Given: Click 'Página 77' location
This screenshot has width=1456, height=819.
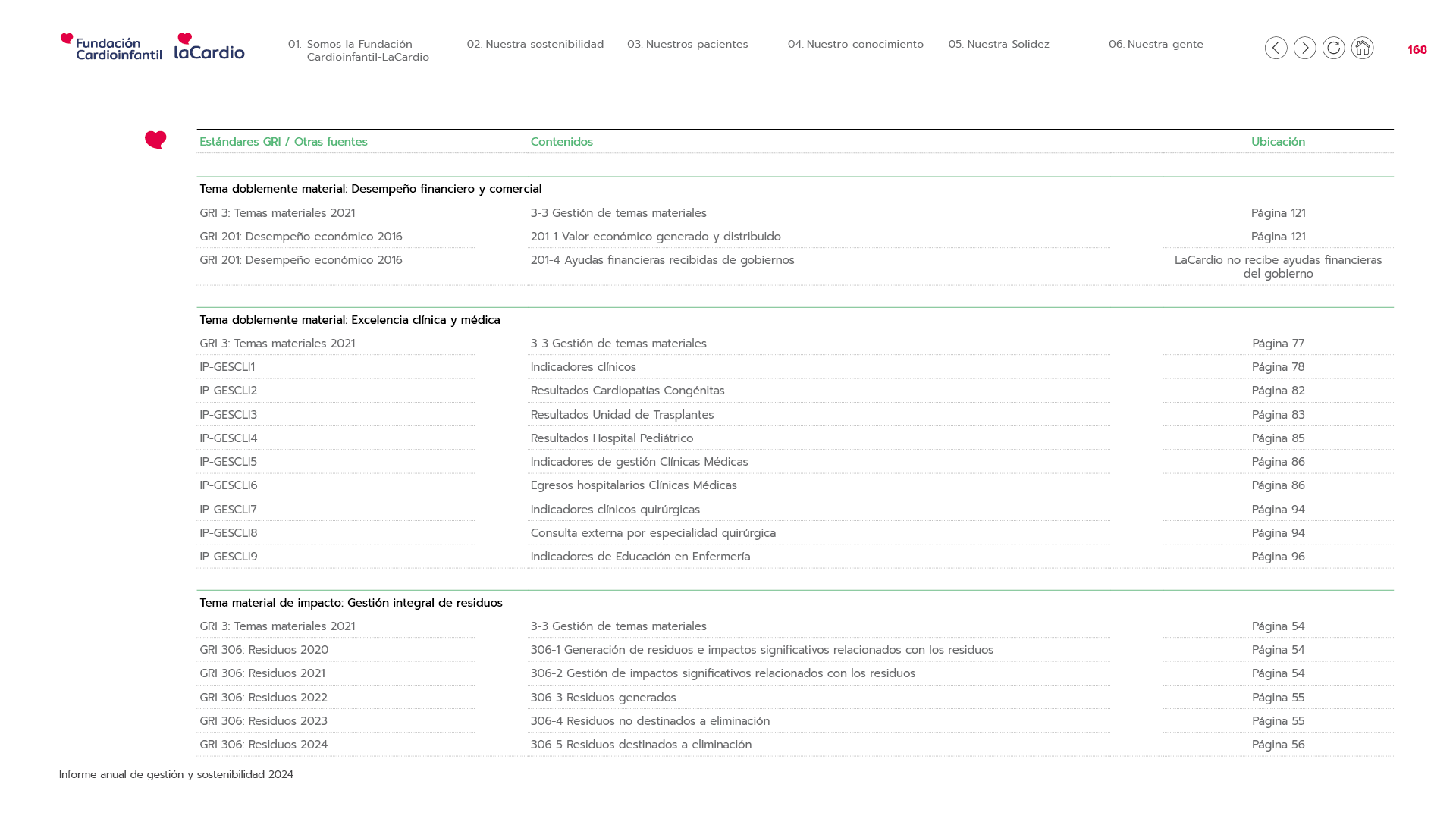Looking at the screenshot, I should click(1278, 344).
